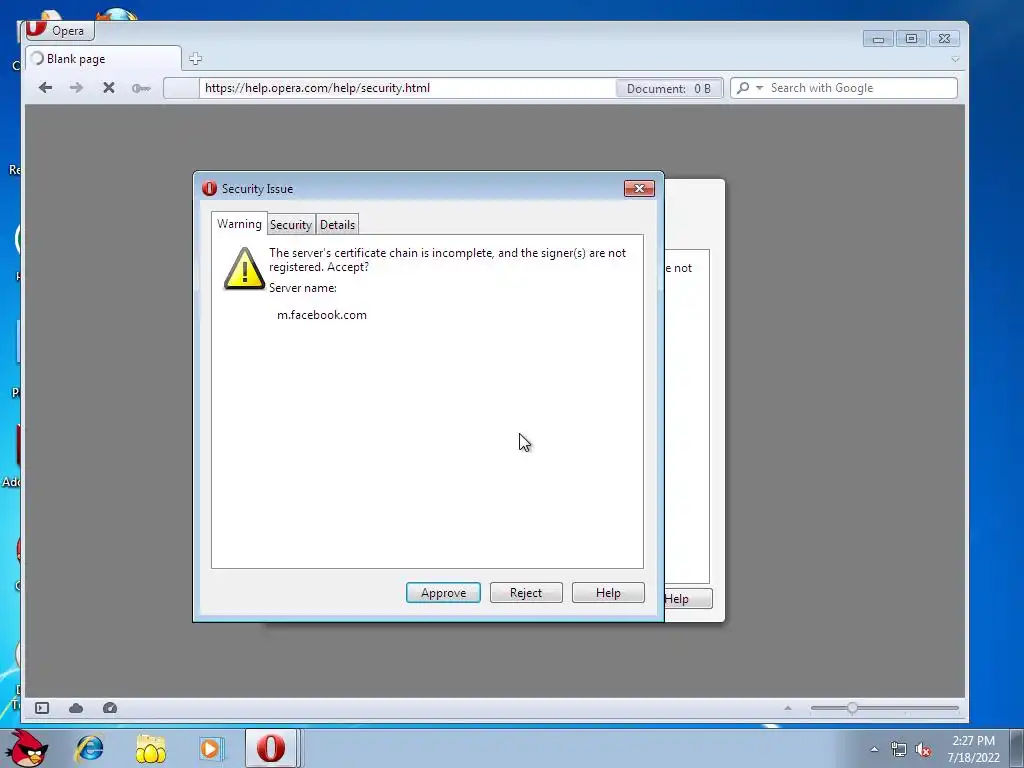The height and width of the screenshot is (768, 1024).
Task: Toggle the panels button in status bar
Action: click(42, 708)
